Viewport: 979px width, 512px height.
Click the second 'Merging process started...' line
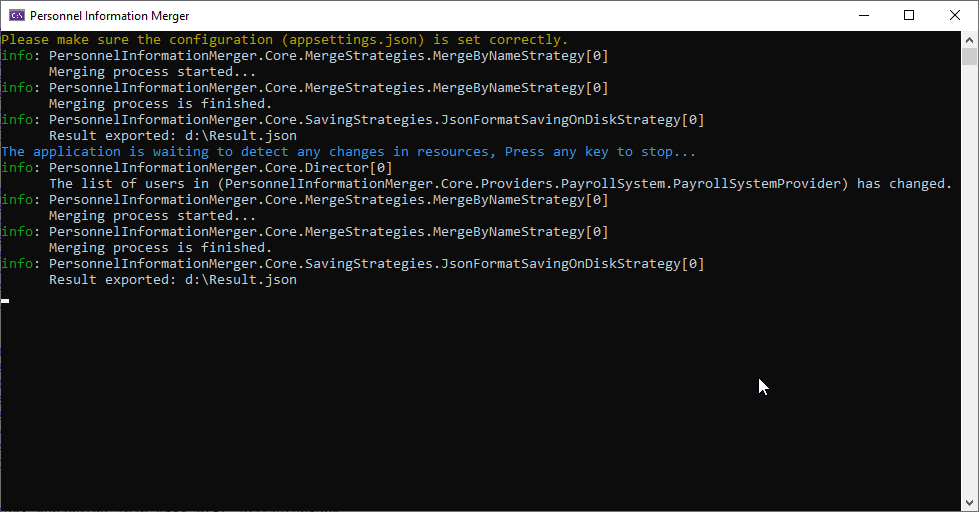pyautogui.click(x=152, y=216)
